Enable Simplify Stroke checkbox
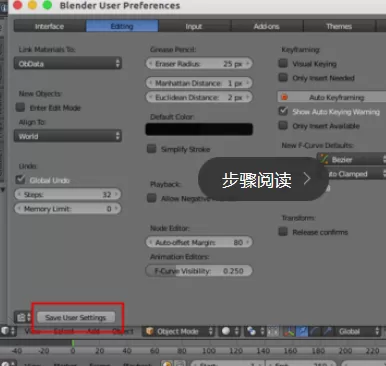 152,149
